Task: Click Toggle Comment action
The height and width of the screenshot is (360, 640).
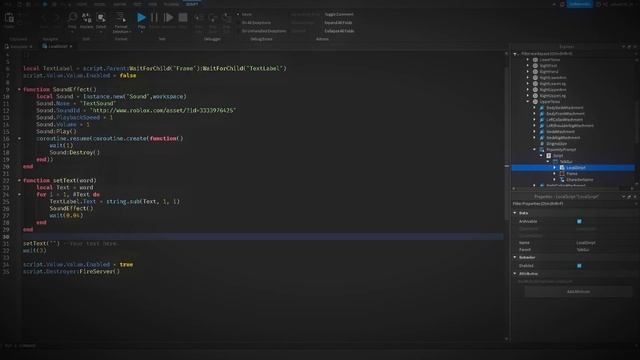Action: coord(339,14)
